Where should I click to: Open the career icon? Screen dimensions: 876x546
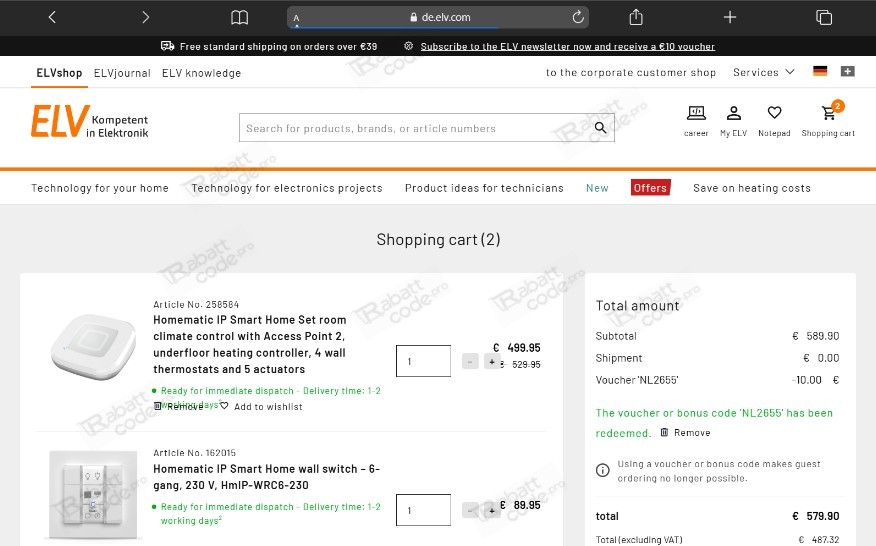696,121
